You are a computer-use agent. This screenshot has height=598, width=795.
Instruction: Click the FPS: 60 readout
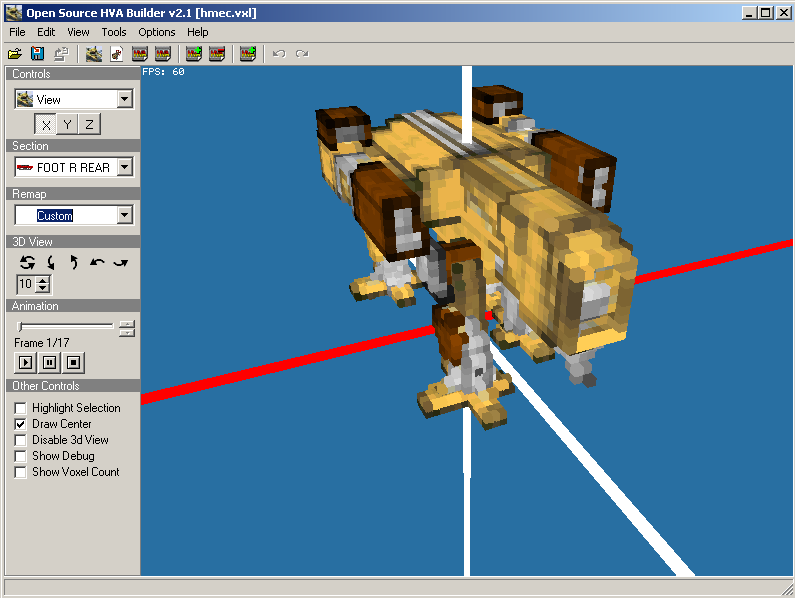[163, 72]
